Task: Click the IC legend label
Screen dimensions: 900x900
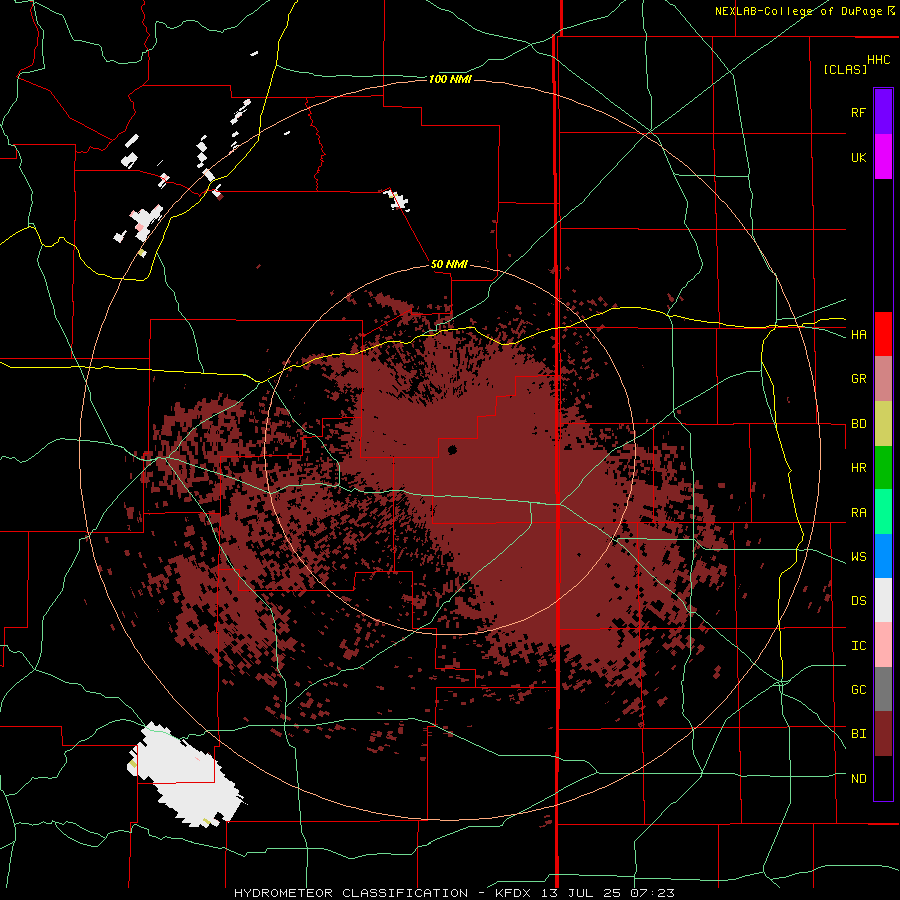Action: (858, 645)
